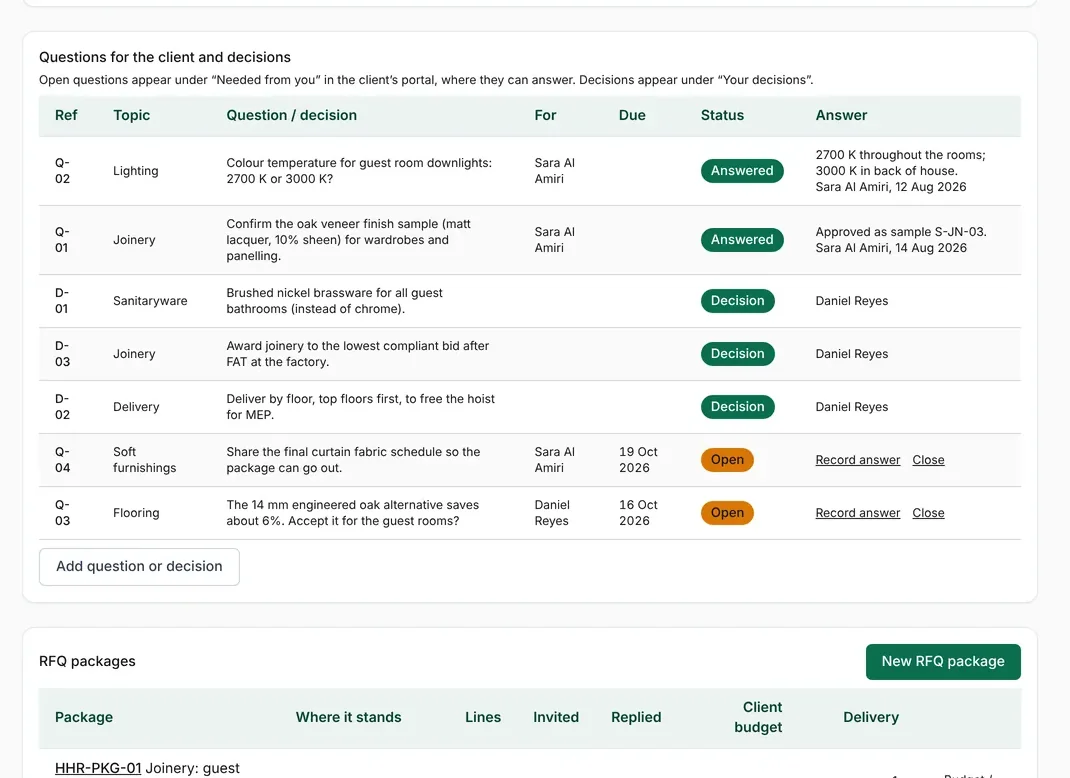1070x778 pixels.
Task: Click the Package column header in RFQ table
Action: click(84, 717)
